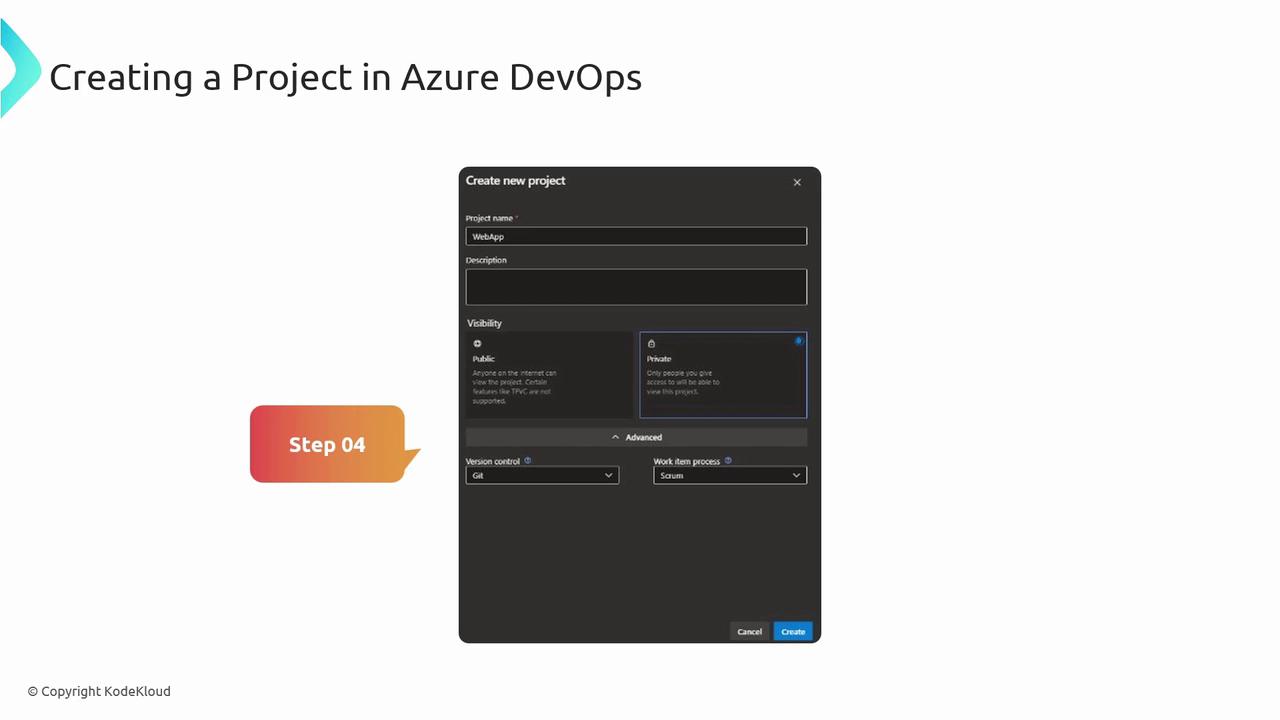Close the Create new project dialog
Screen dimensions: 1280x720
coord(797,182)
